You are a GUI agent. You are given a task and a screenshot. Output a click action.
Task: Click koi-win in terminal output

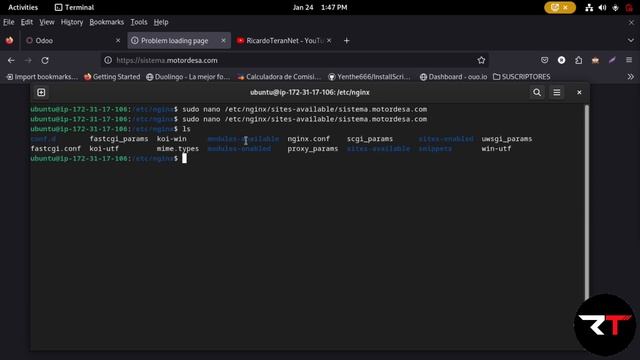171,139
